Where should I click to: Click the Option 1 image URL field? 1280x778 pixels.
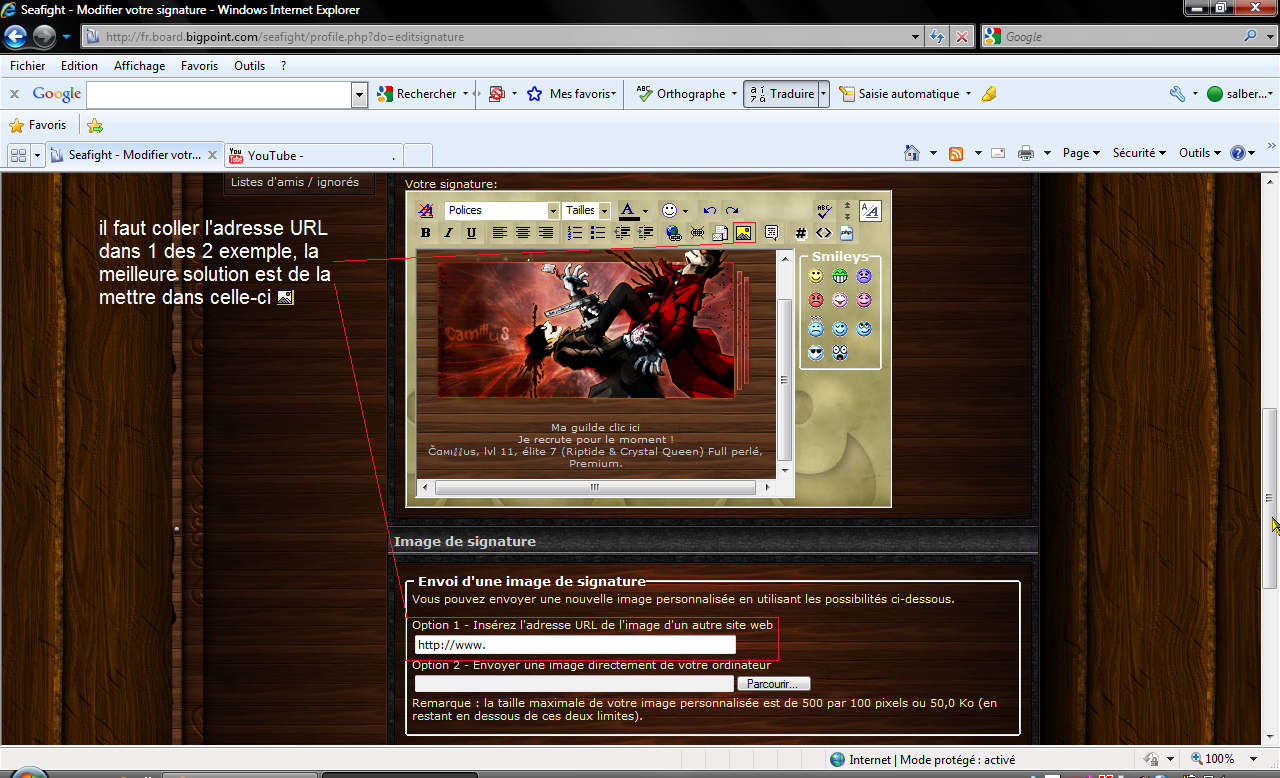(575, 645)
